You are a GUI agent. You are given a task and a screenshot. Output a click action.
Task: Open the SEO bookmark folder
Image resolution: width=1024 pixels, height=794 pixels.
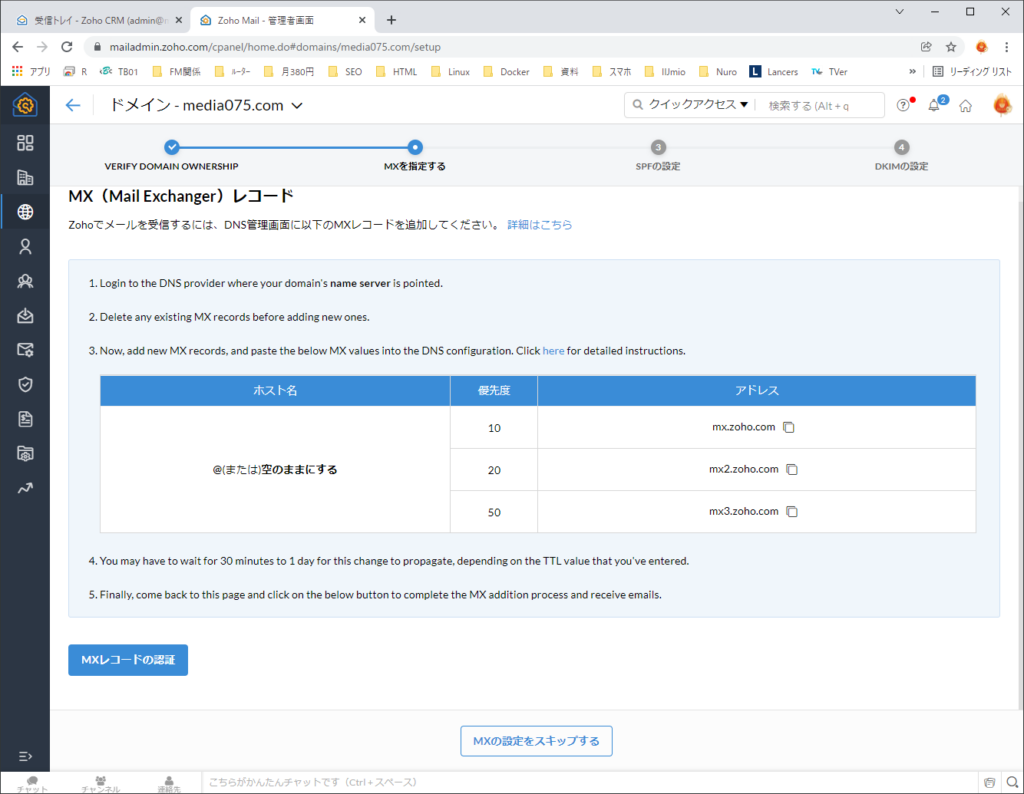[345, 72]
